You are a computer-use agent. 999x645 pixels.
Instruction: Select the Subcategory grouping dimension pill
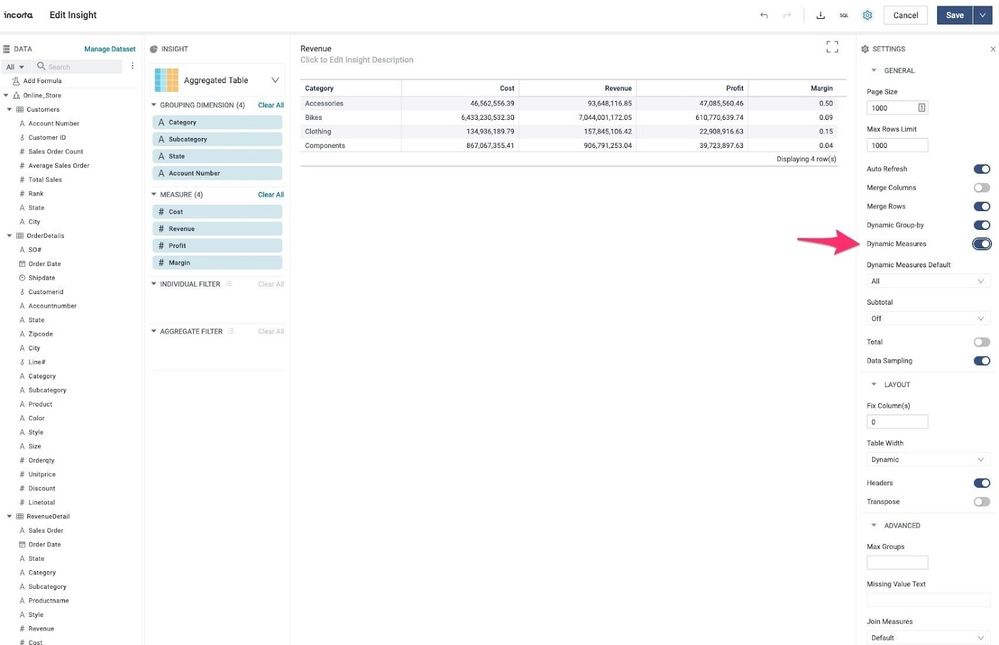click(217, 139)
